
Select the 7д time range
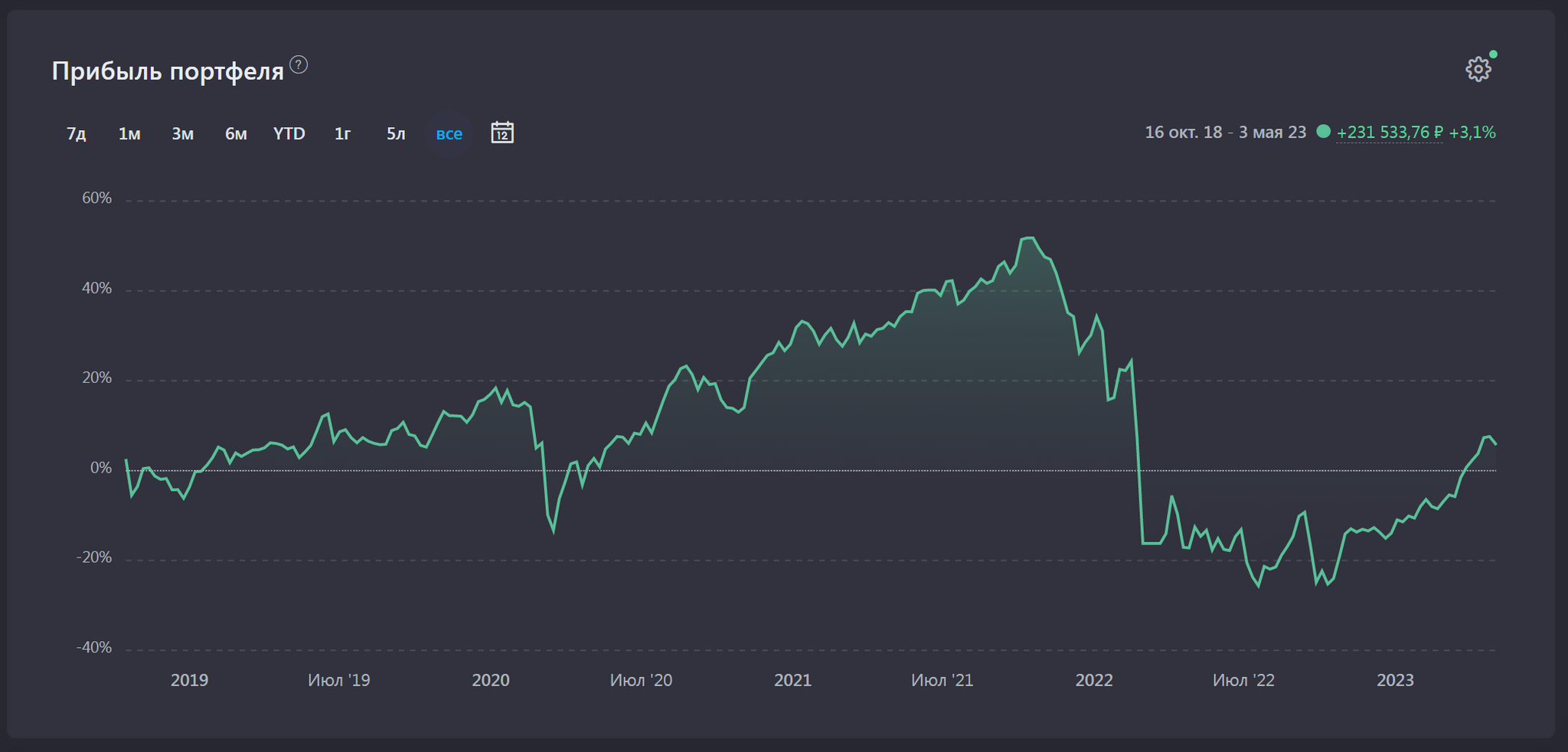pos(76,134)
